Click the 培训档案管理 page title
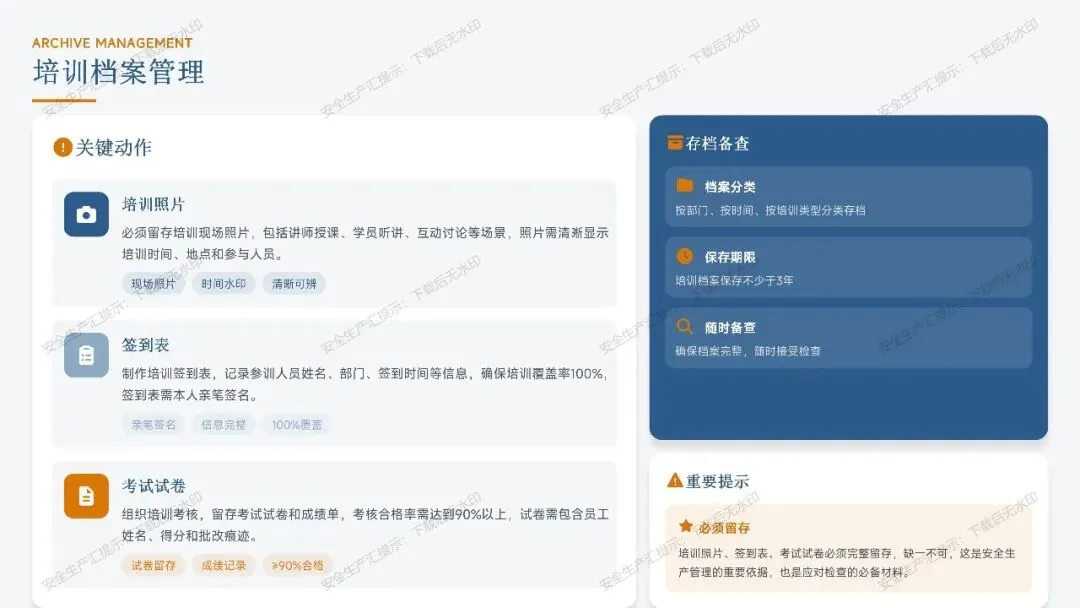The width and height of the screenshot is (1080, 608). (x=118, y=72)
